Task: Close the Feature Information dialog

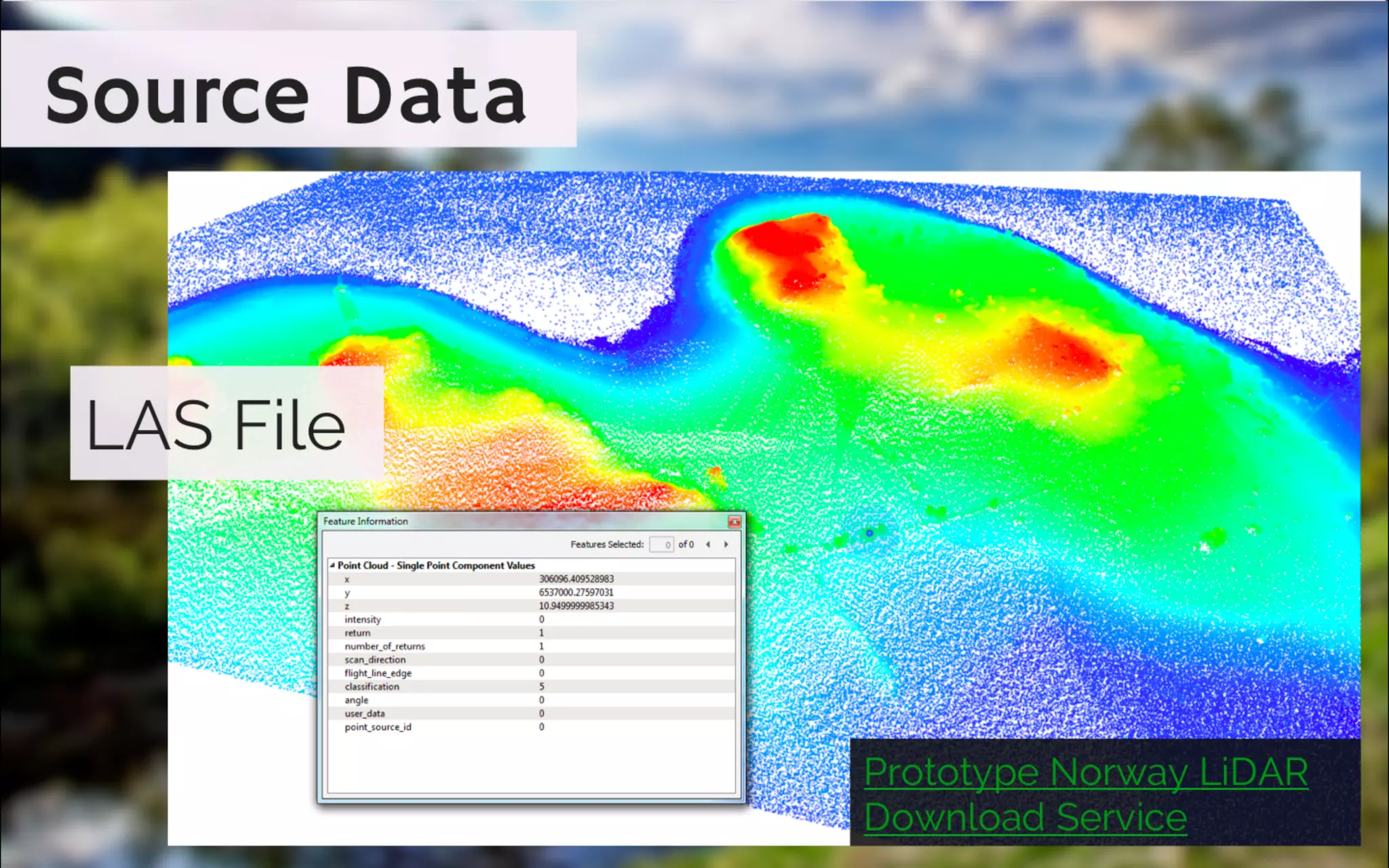Action: (734, 521)
